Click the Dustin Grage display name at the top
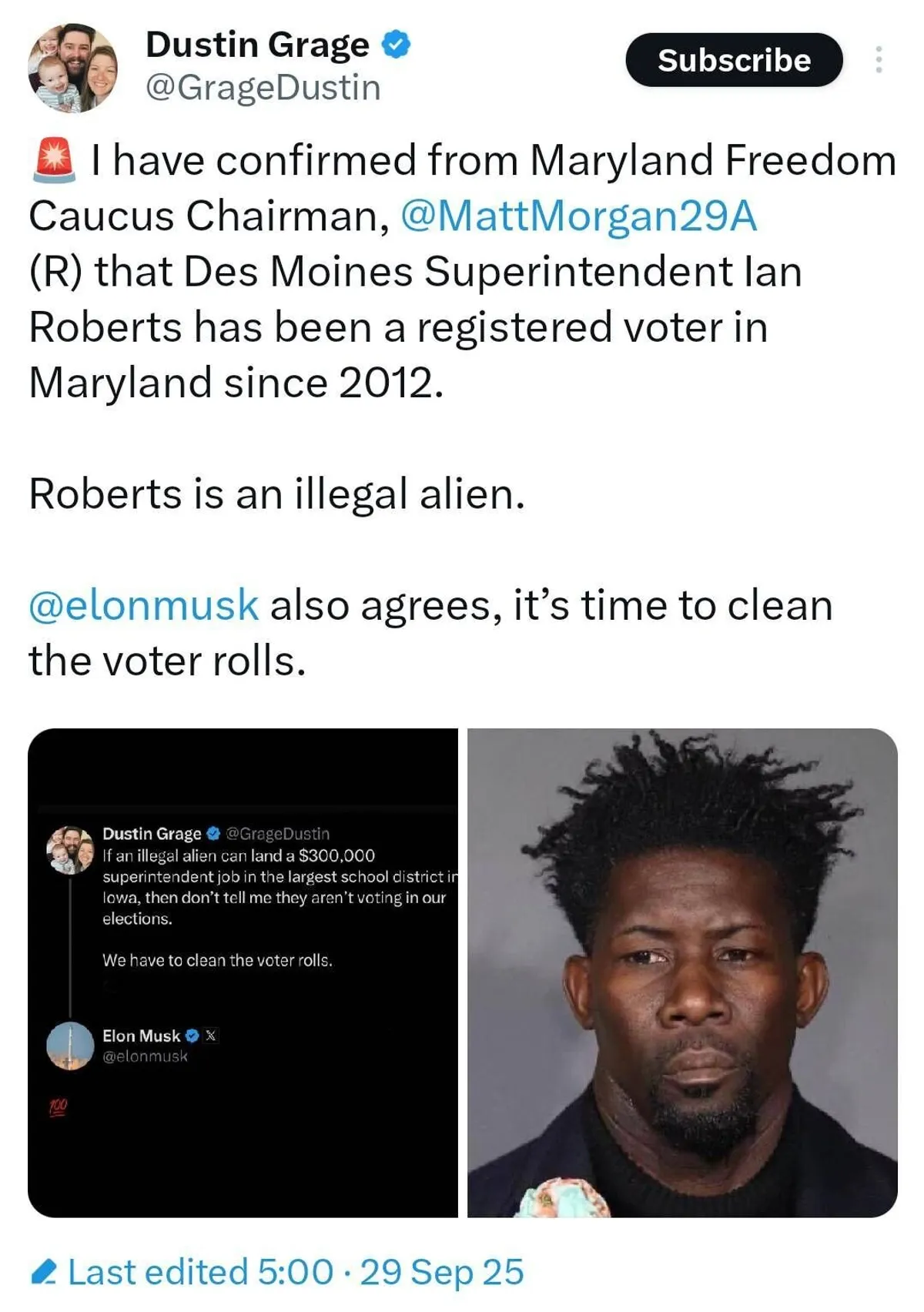924x1312 pixels. [x=257, y=45]
